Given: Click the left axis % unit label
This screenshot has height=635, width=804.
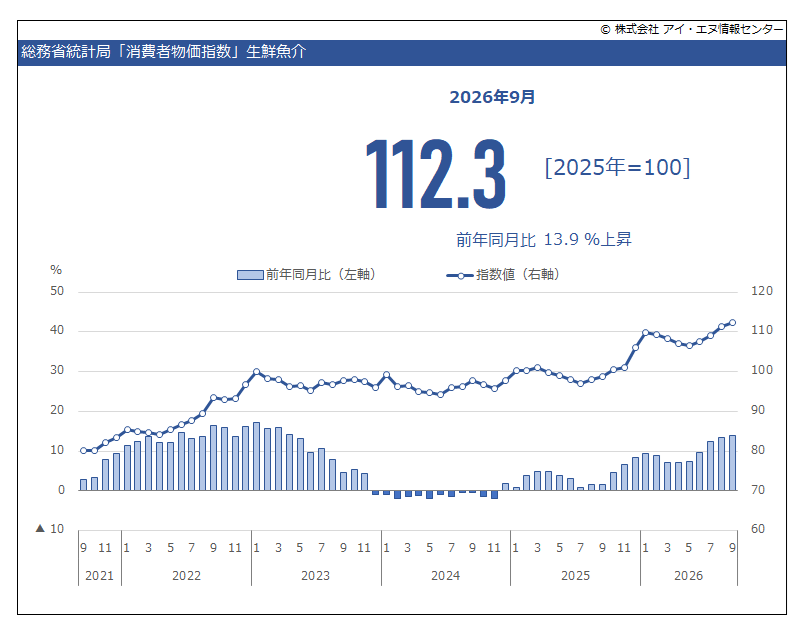Looking at the screenshot, I should coord(56,270).
